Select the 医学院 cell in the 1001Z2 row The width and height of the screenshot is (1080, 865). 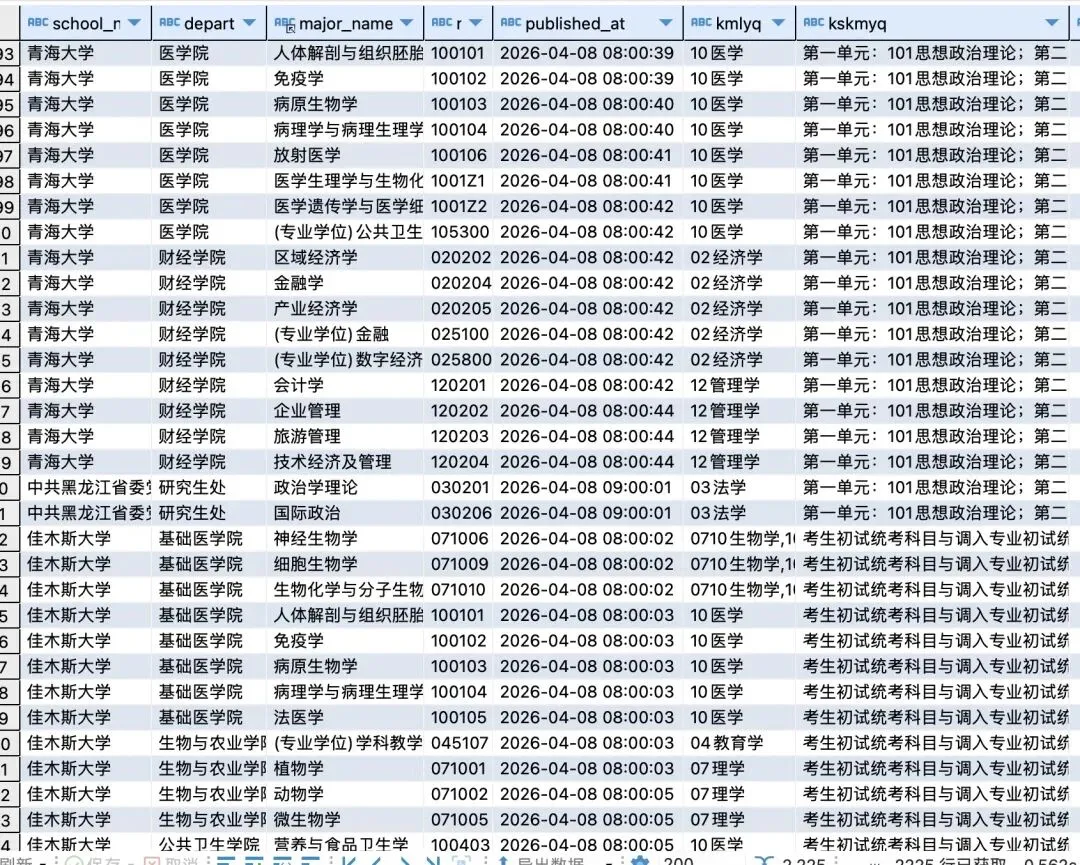(x=209, y=206)
